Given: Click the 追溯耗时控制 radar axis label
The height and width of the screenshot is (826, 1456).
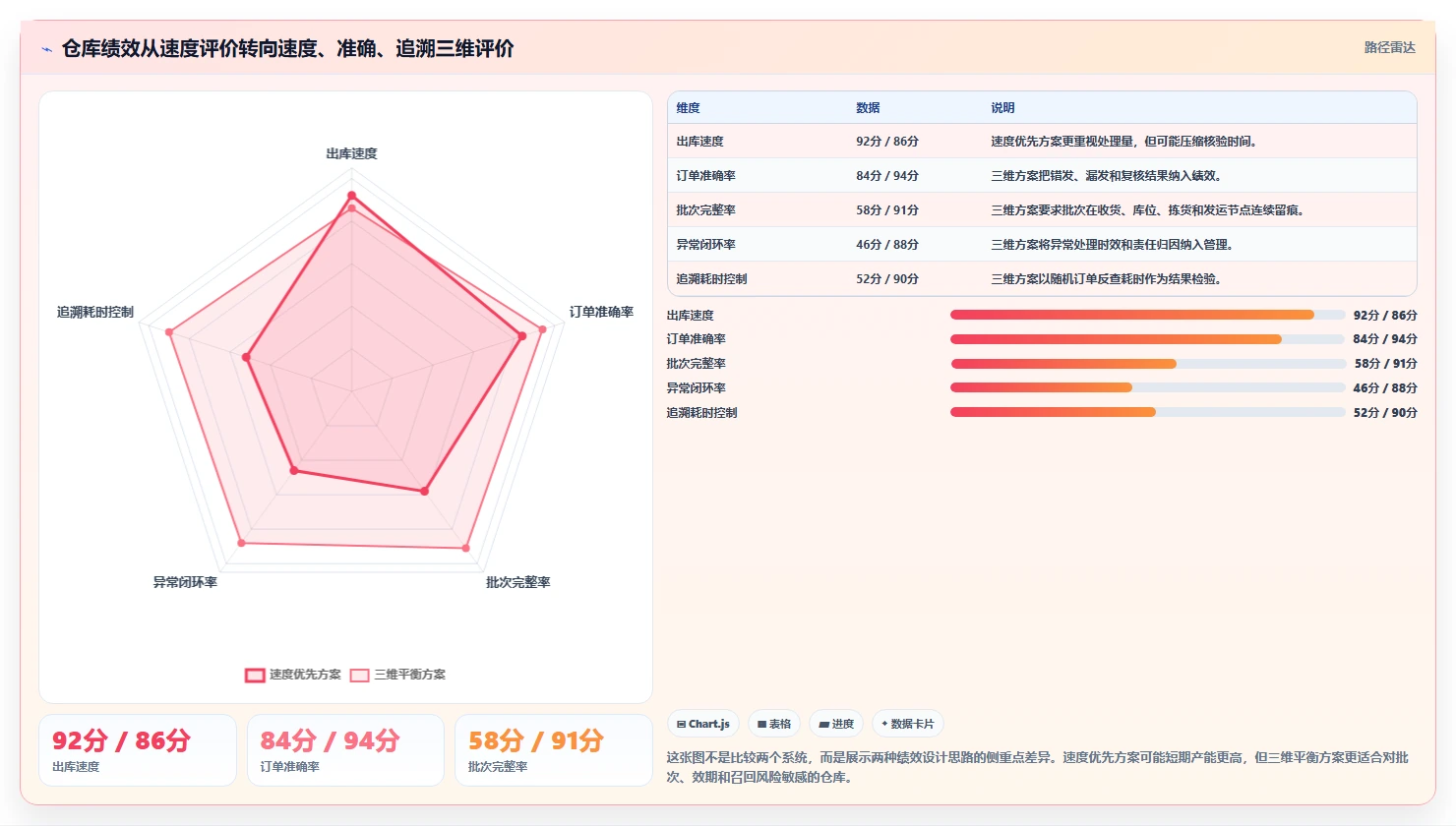Looking at the screenshot, I should pyautogui.click(x=95, y=312).
